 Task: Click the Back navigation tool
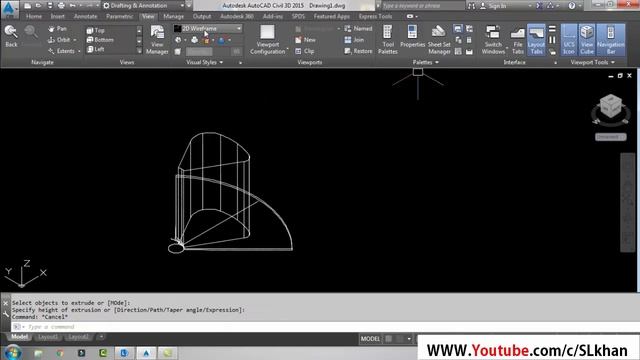click(11, 36)
